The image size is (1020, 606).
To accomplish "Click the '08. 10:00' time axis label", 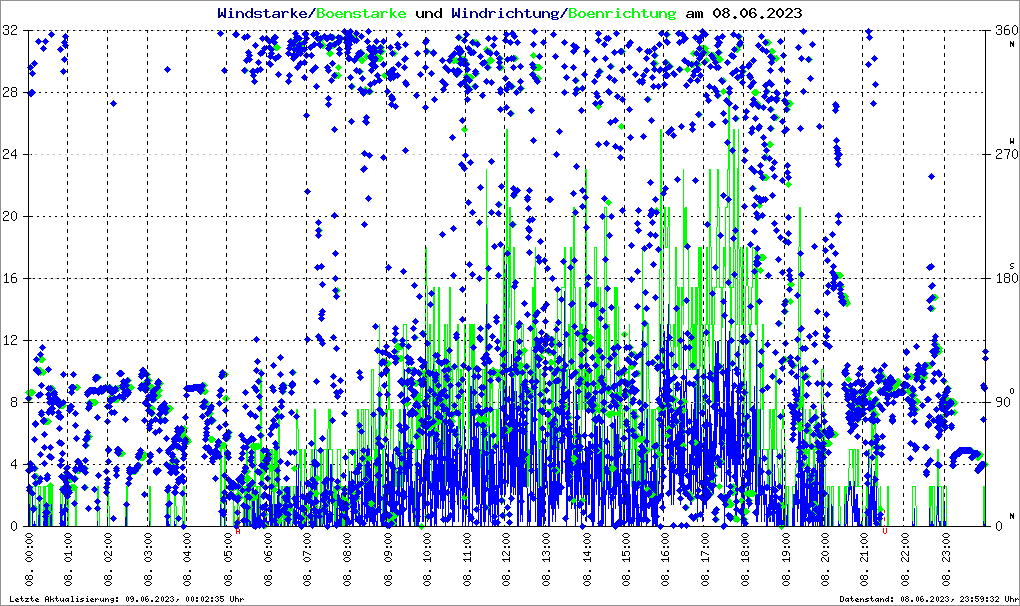I will 427,560.
